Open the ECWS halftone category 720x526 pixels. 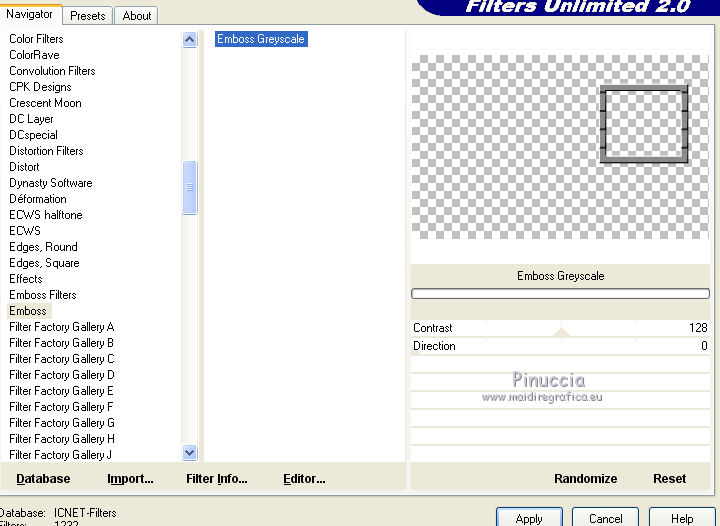(46, 215)
